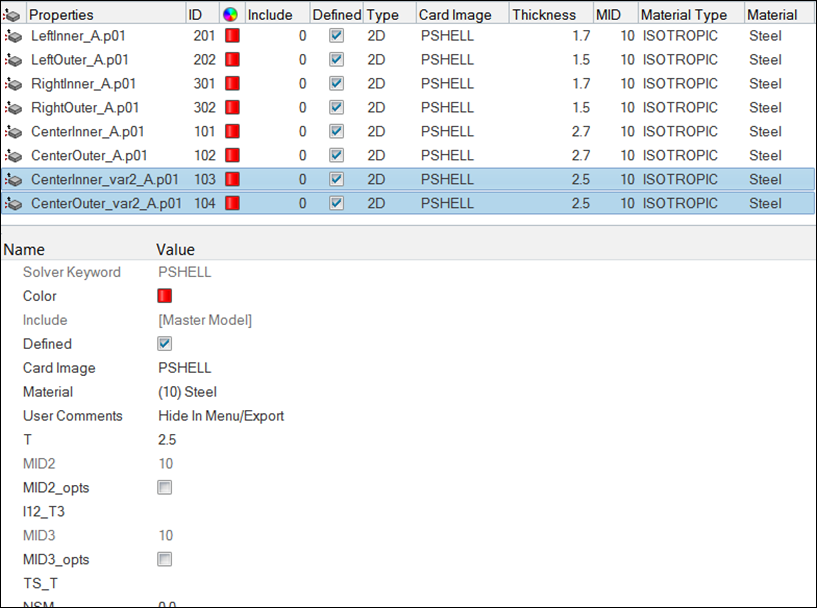Screen dimensions: 820x609
Task: Enable the MID2_opts checkbox
Action: coord(165,488)
